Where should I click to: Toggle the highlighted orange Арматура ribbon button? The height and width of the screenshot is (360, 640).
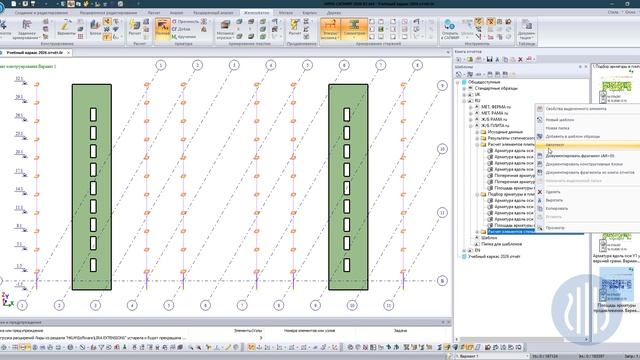pyautogui.click(x=162, y=29)
